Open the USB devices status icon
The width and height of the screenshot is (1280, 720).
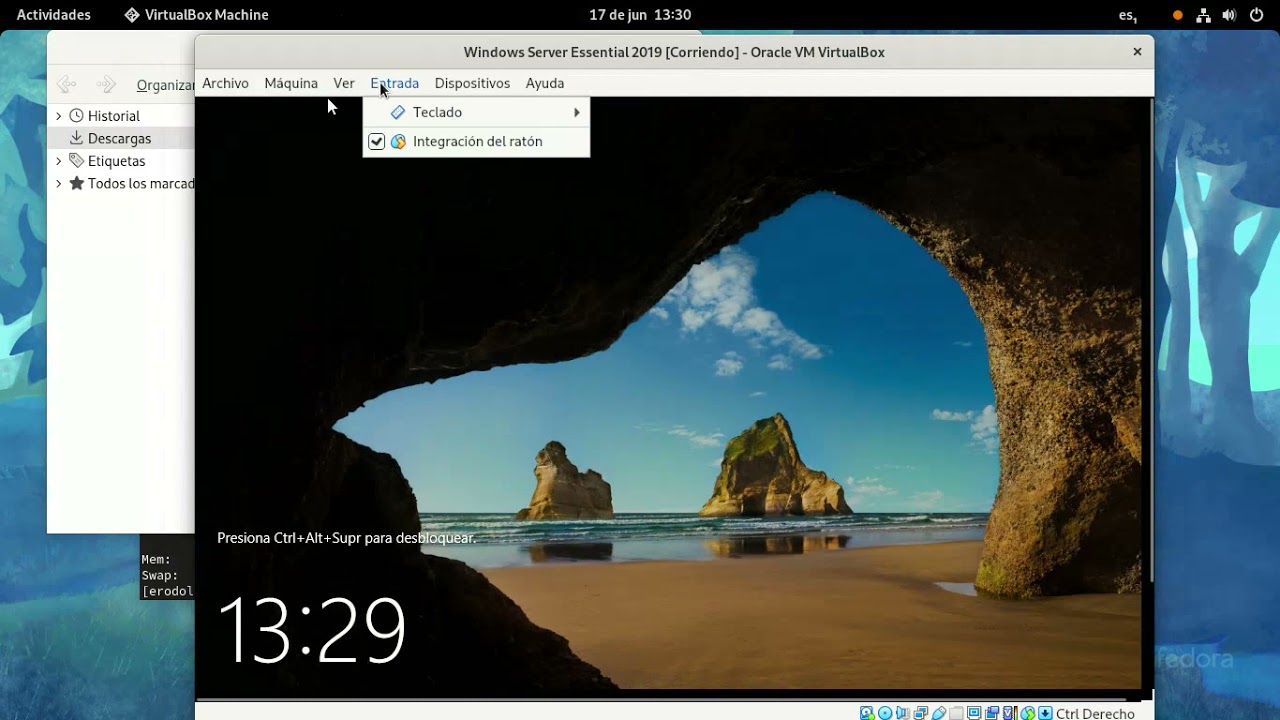tap(939, 714)
